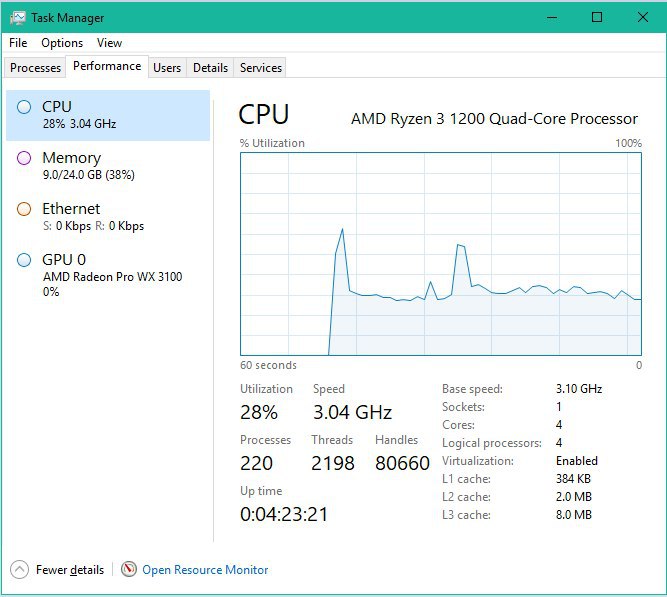Click the Memory purple circle icon
Screen dimensions: 667x597
[24, 158]
